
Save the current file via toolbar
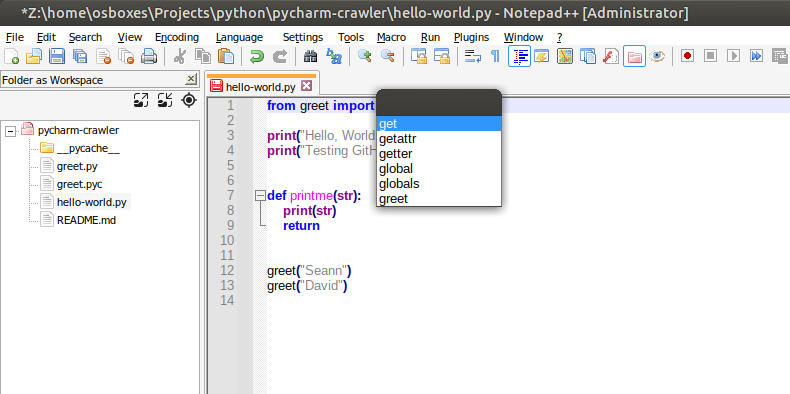[56, 56]
